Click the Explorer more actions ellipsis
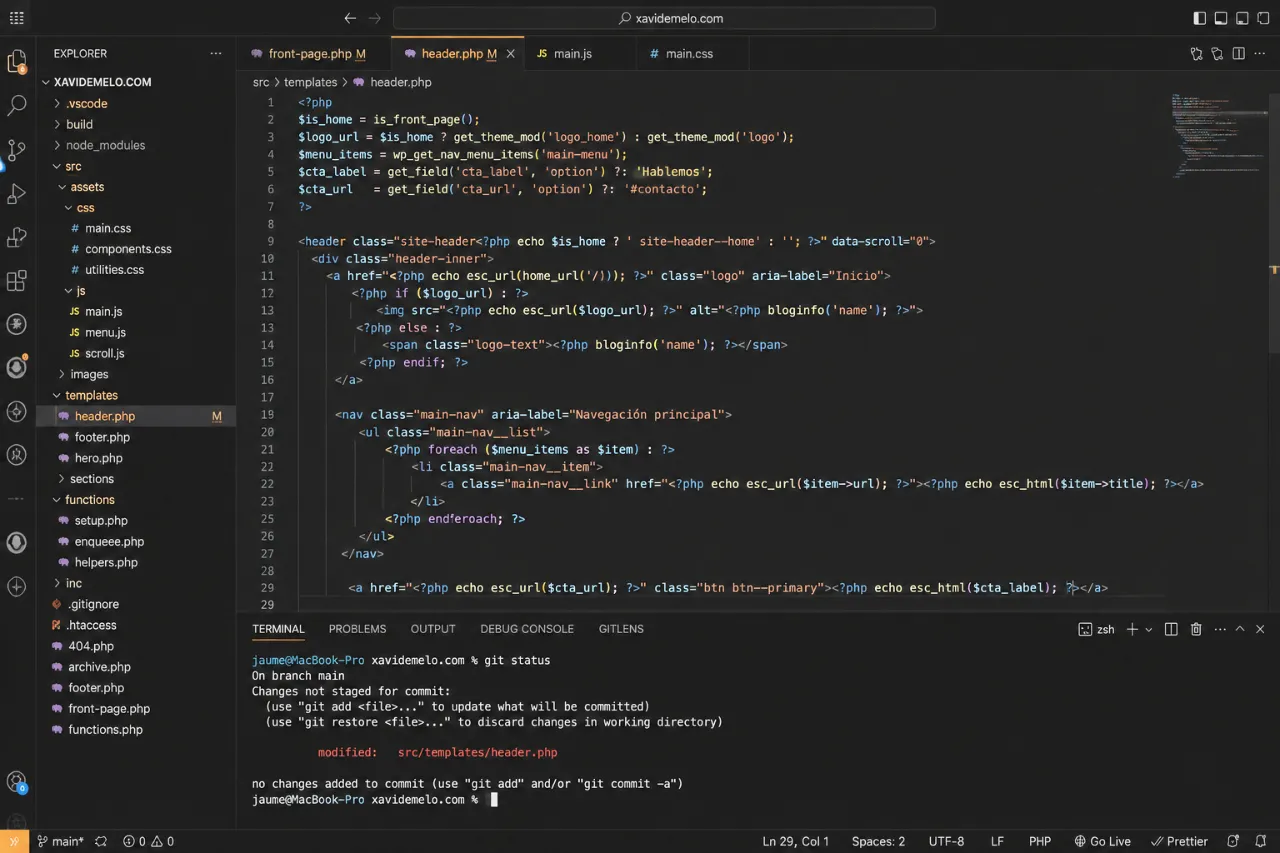1280x853 pixels. point(216,54)
